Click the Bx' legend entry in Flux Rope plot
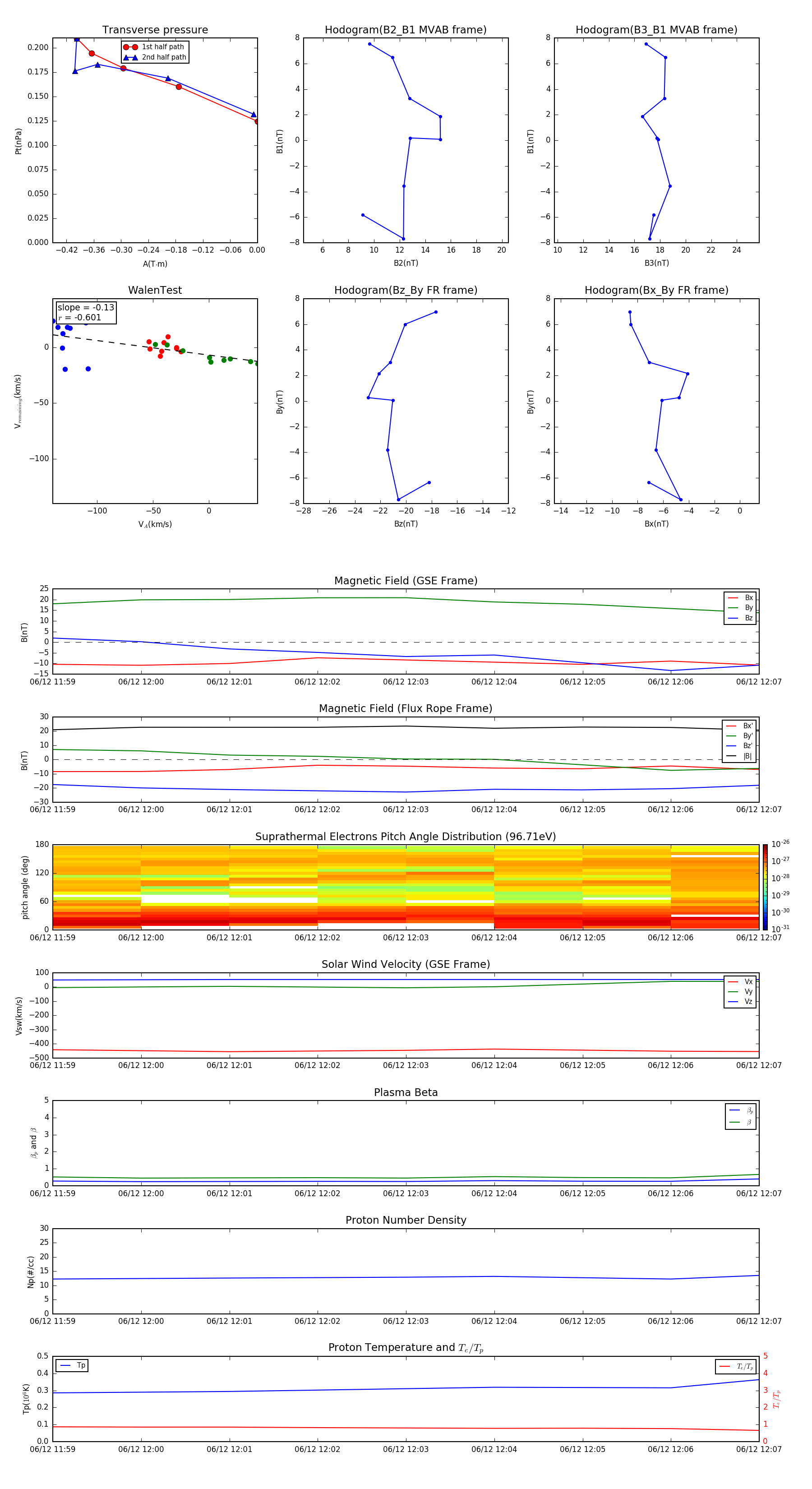This screenshot has width=812, height=1489. [739, 726]
